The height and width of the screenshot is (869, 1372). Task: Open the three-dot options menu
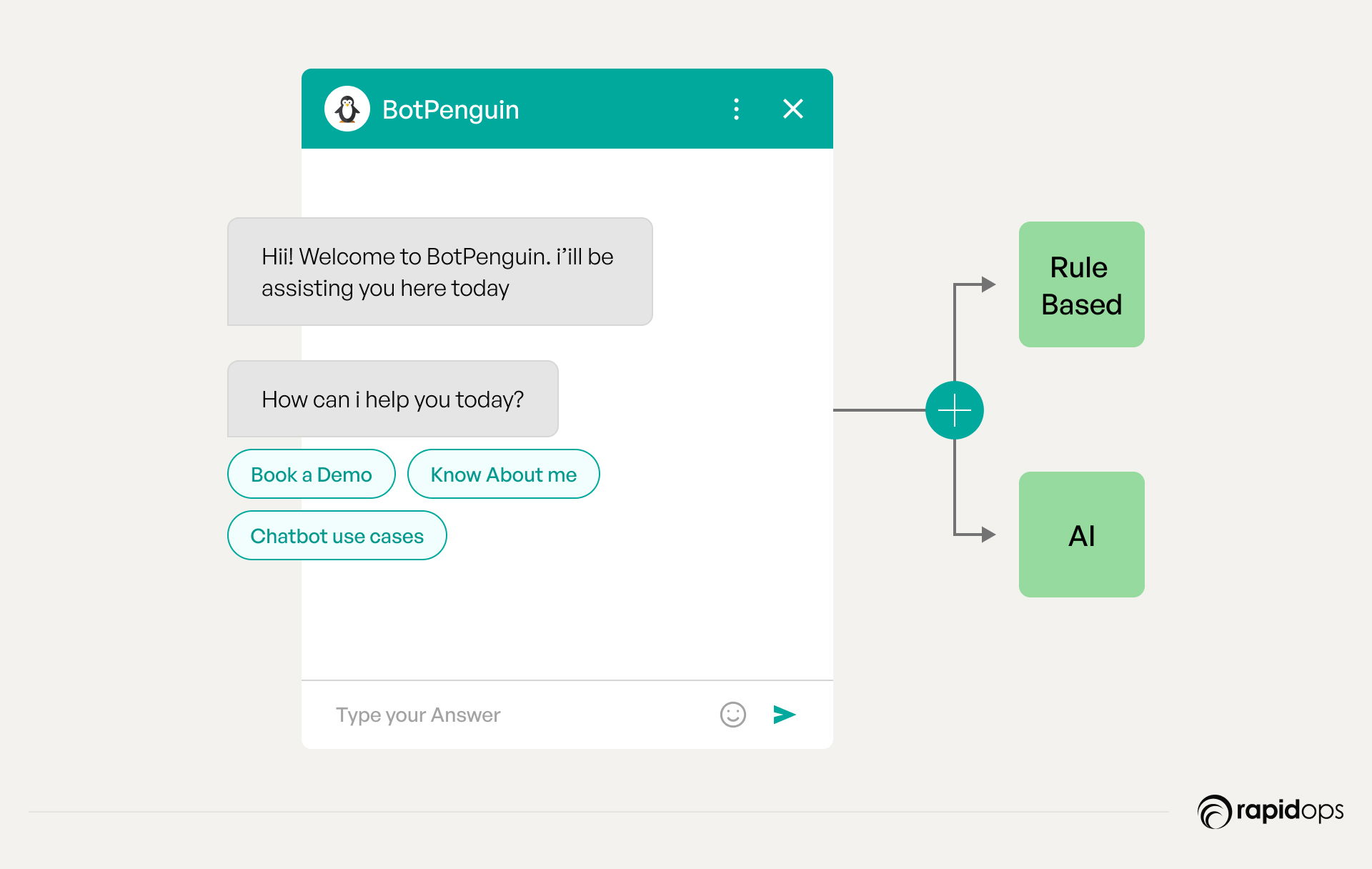click(x=736, y=109)
